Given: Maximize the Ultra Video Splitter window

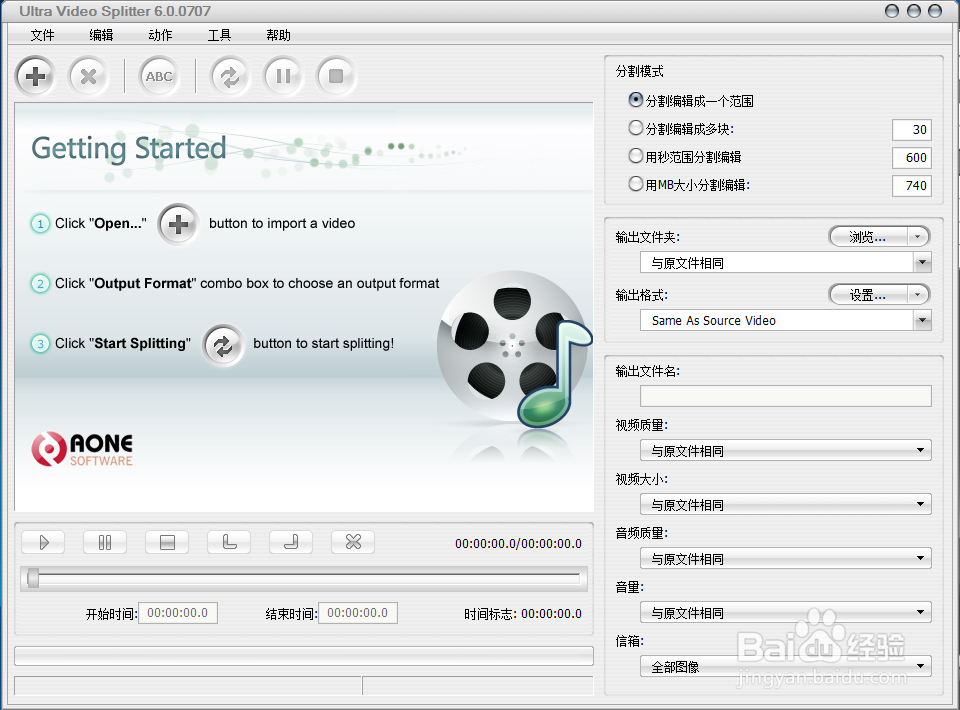Looking at the screenshot, I should pos(913,11).
